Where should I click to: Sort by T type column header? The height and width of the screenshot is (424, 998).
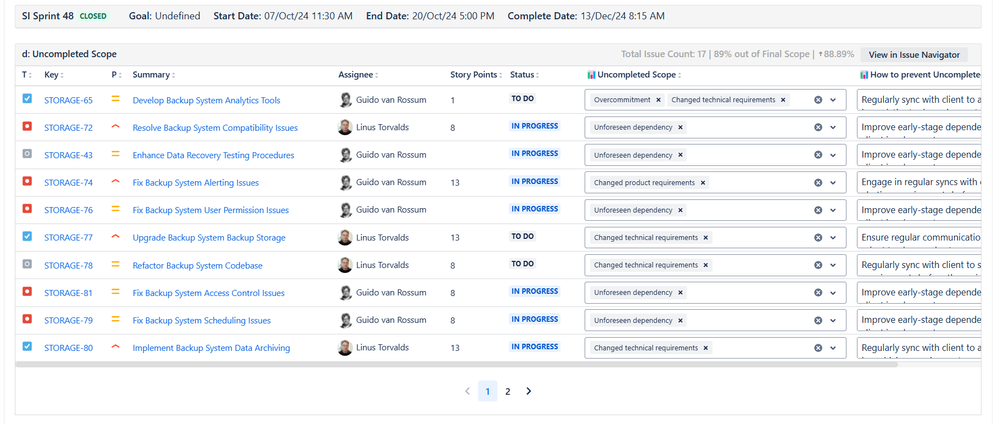25,74
